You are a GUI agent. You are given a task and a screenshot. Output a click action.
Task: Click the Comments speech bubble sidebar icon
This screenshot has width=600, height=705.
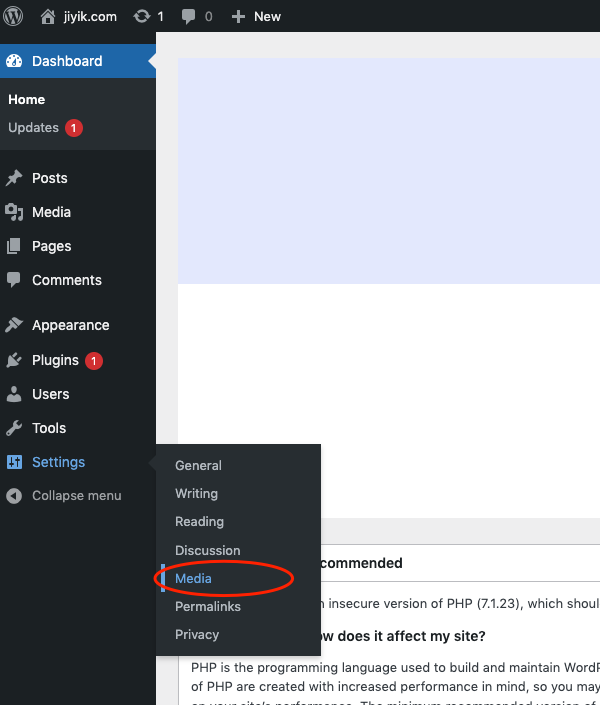[14, 280]
